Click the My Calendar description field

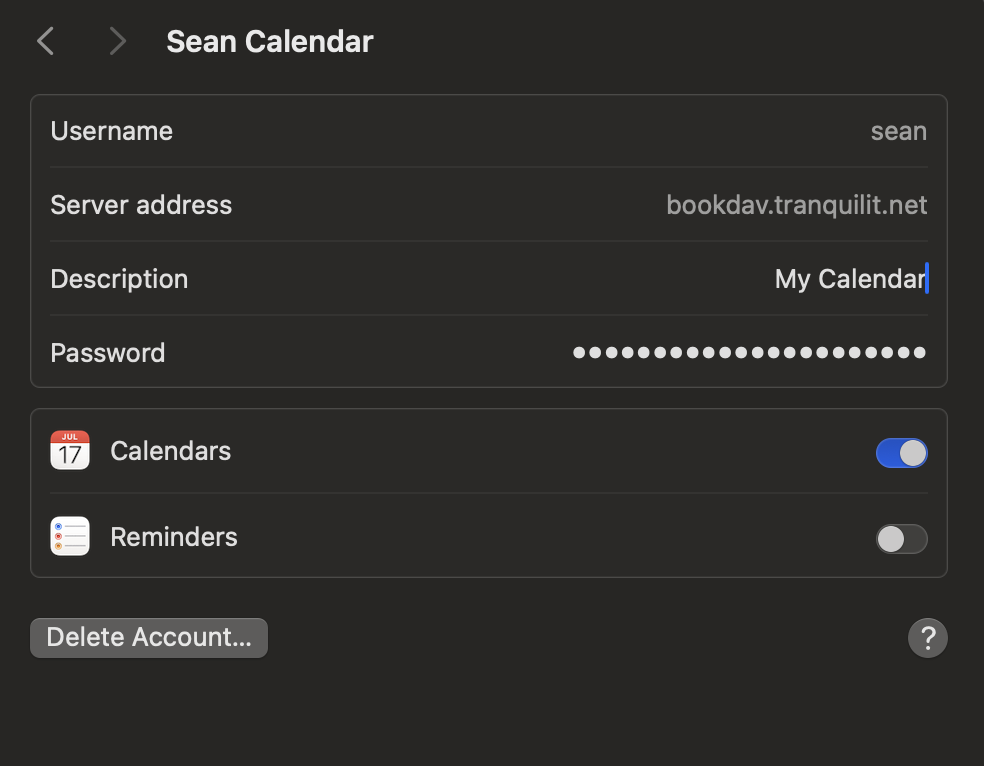[850, 279]
